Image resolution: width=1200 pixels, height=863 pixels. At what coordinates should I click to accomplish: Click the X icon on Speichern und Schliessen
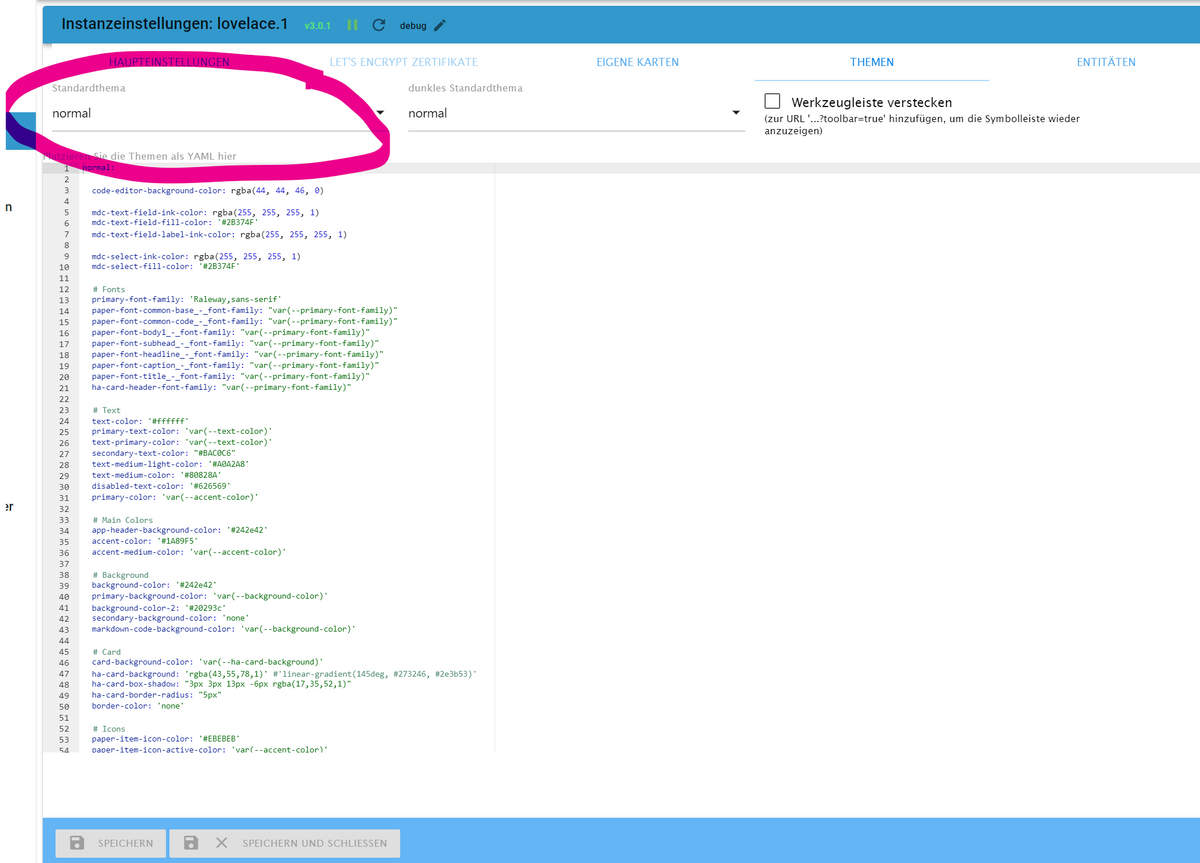(221, 843)
